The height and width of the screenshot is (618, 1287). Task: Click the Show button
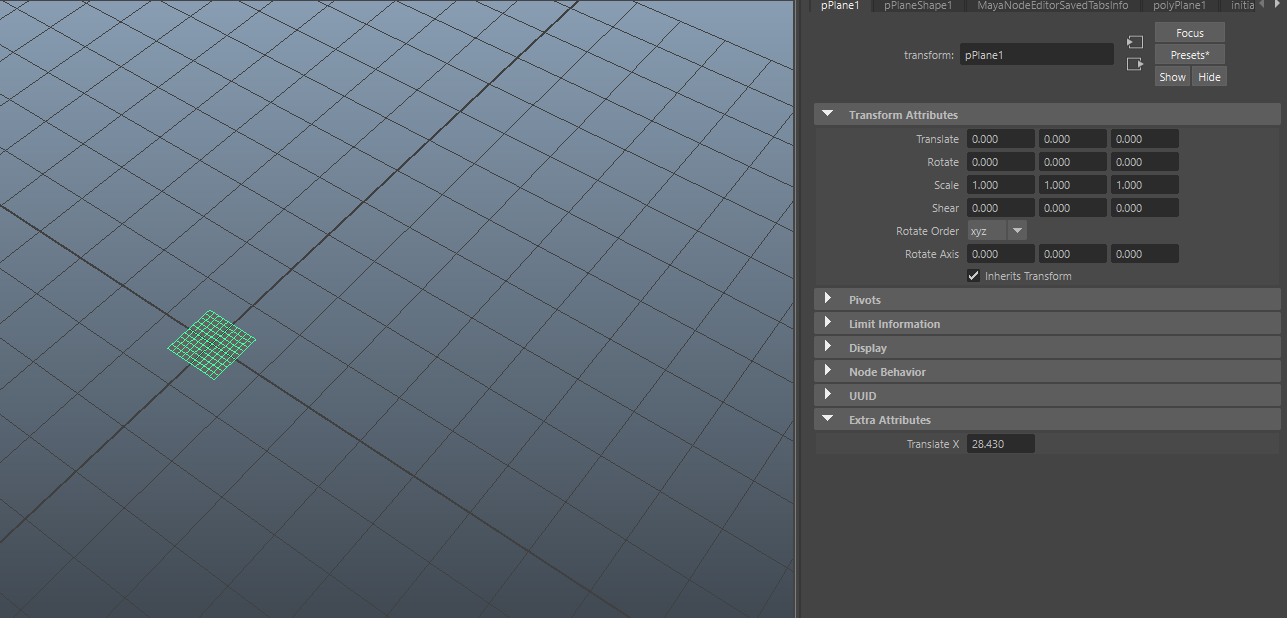coord(1173,77)
